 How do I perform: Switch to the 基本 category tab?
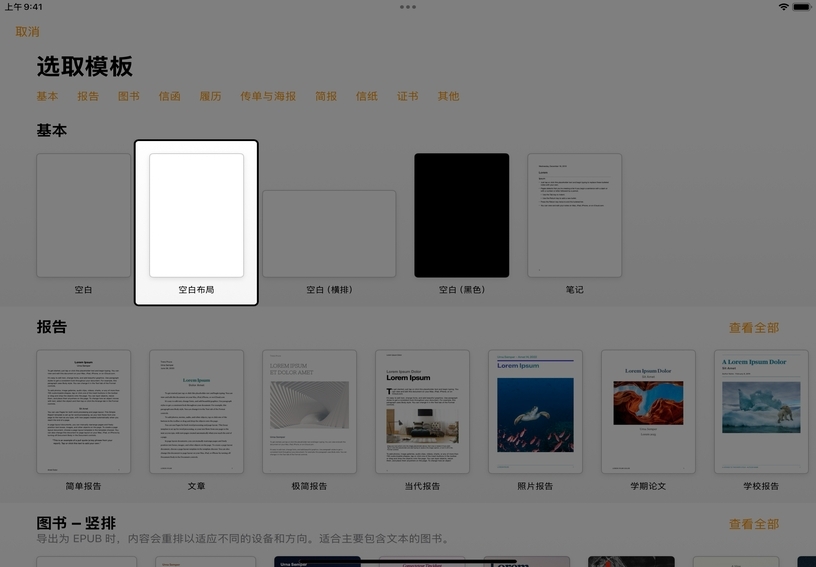coord(47,97)
